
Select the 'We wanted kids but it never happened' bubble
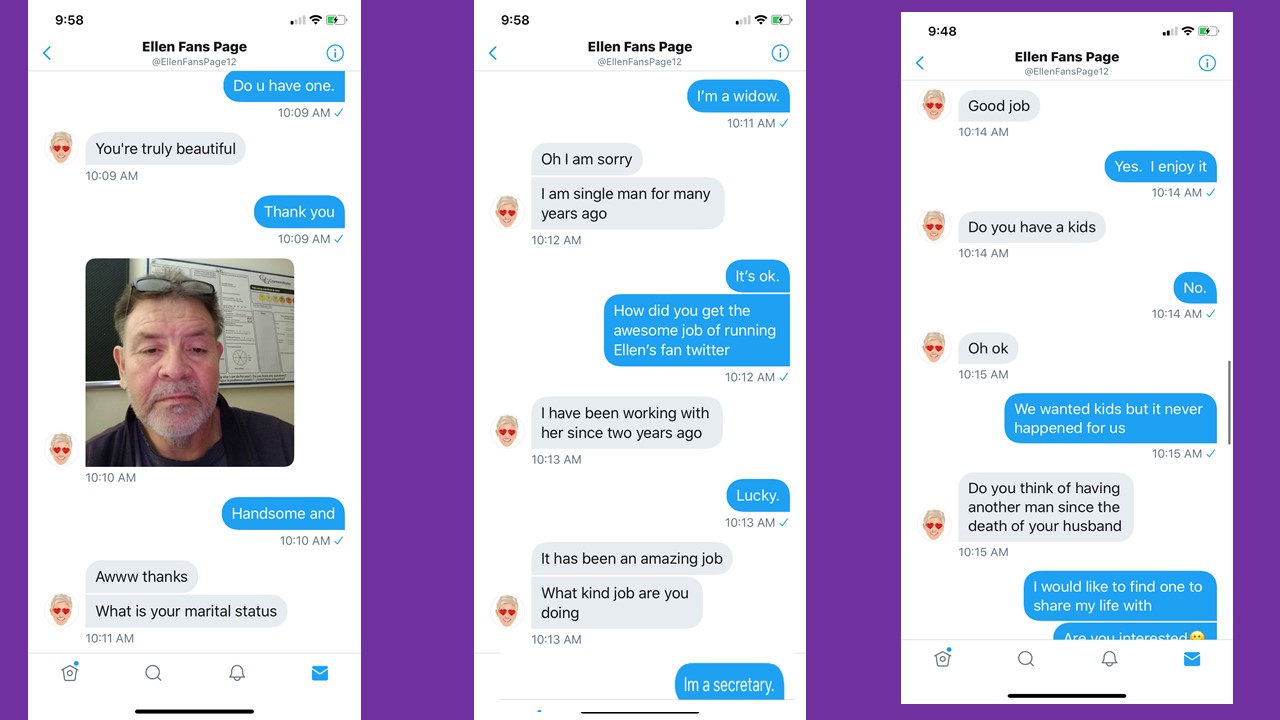tap(1110, 418)
